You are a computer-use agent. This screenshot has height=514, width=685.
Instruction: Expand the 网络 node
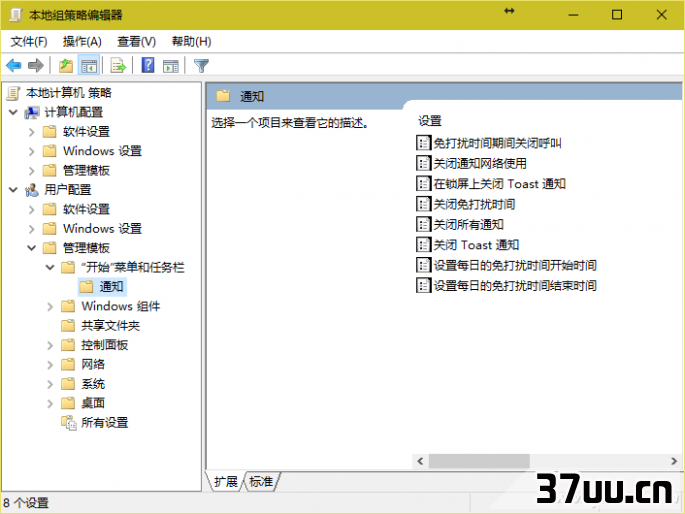click(50, 365)
